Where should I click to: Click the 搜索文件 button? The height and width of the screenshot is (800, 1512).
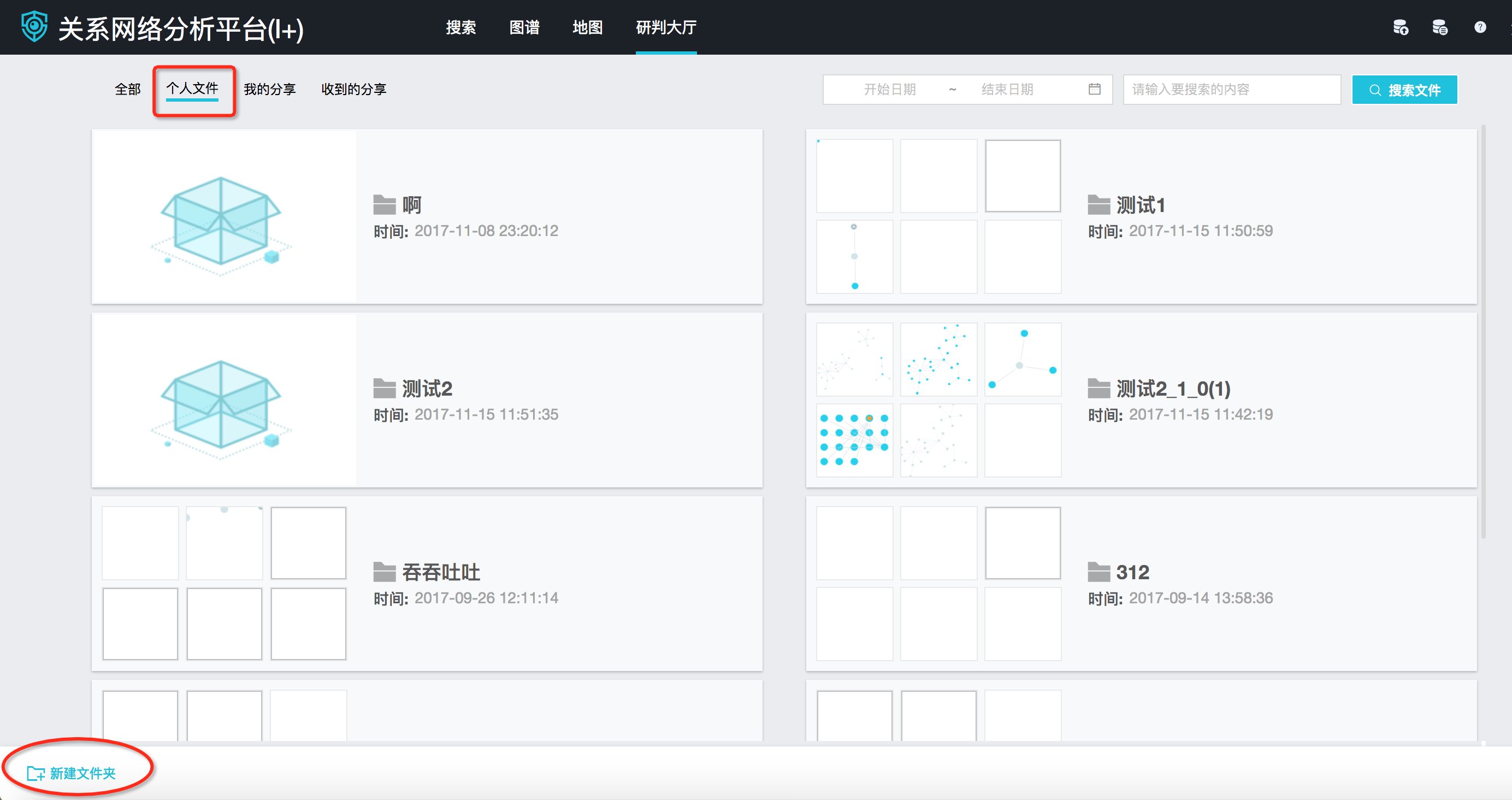click(x=1404, y=90)
